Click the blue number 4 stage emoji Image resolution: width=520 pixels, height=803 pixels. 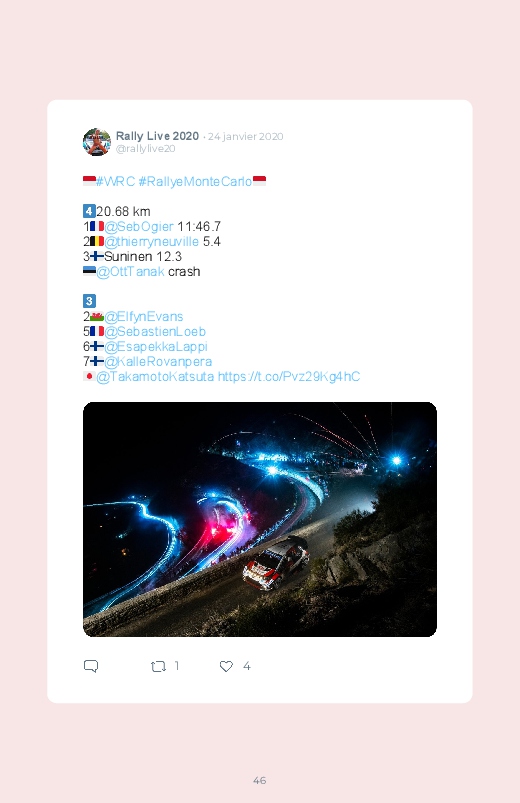click(x=89, y=211)
